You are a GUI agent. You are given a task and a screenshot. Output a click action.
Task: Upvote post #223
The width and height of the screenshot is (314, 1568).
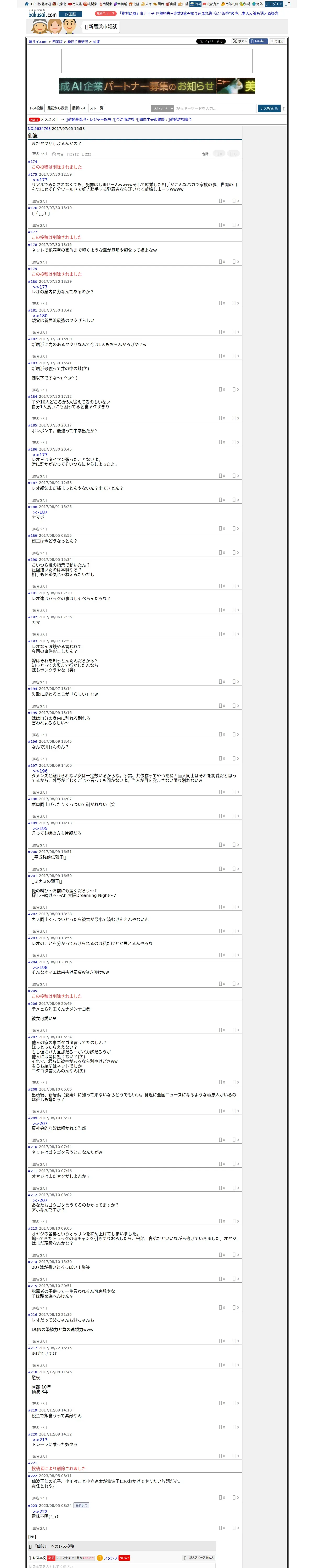click(222, 1528)
